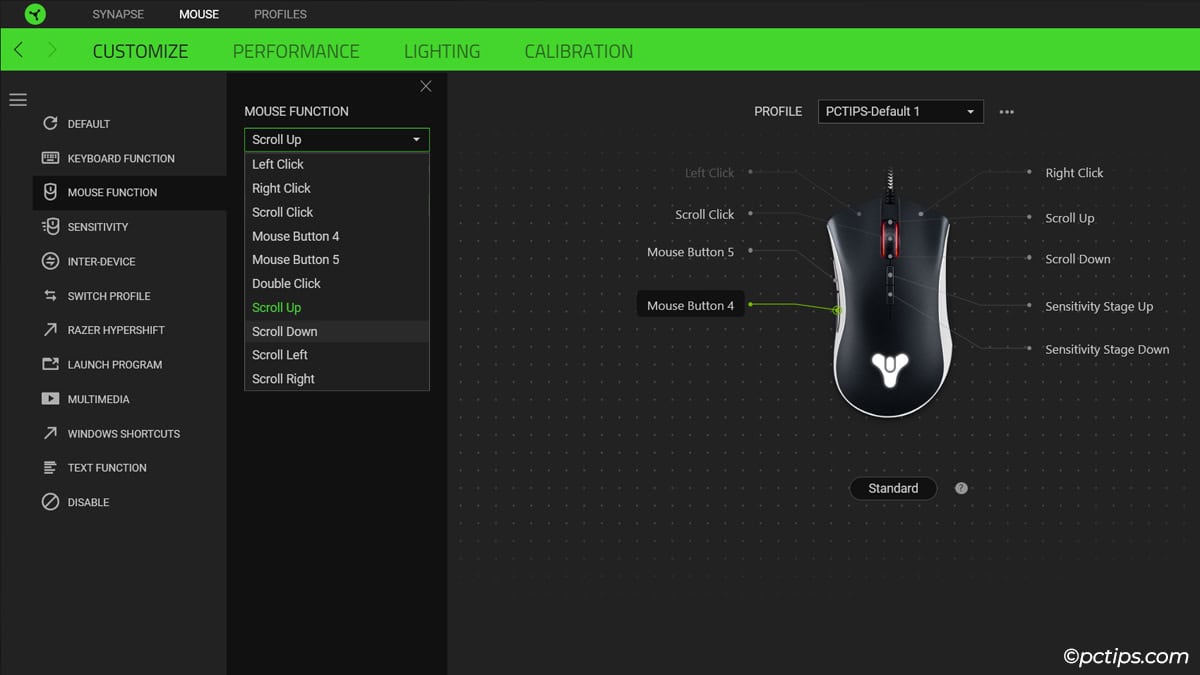This screenshot has width=1200, height=675.
Task: Choose Scroll Down from the dropdown list
Action: (285, 331)
